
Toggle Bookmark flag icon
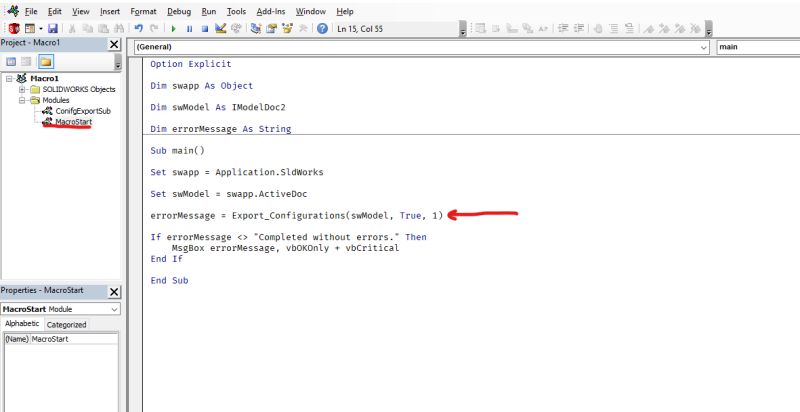pyautogui.click(x=648, y=29)
